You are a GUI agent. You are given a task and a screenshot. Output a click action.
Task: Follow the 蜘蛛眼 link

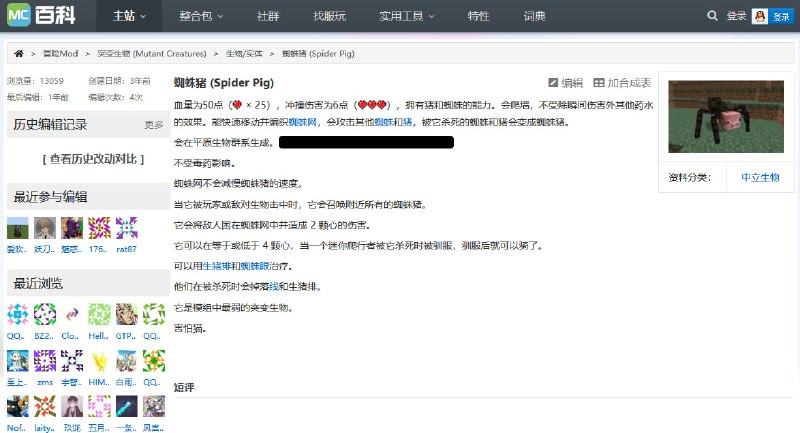pyautogui.click(x=254, y=266)
